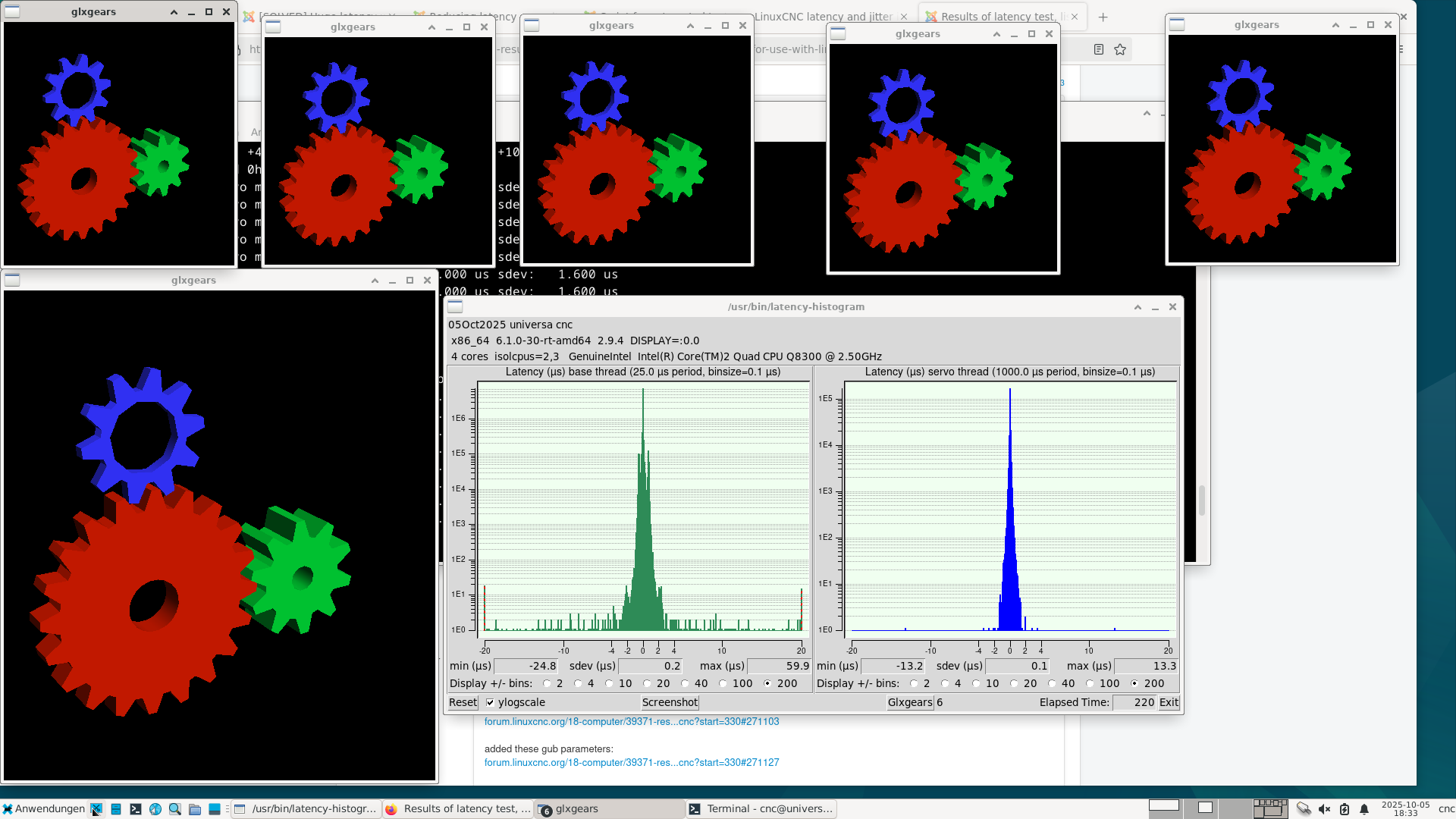Screen dimensions: 1456x819
Task: Click muted volume icon in tray
Action: pyautogui.click(x=1324, y=809)
